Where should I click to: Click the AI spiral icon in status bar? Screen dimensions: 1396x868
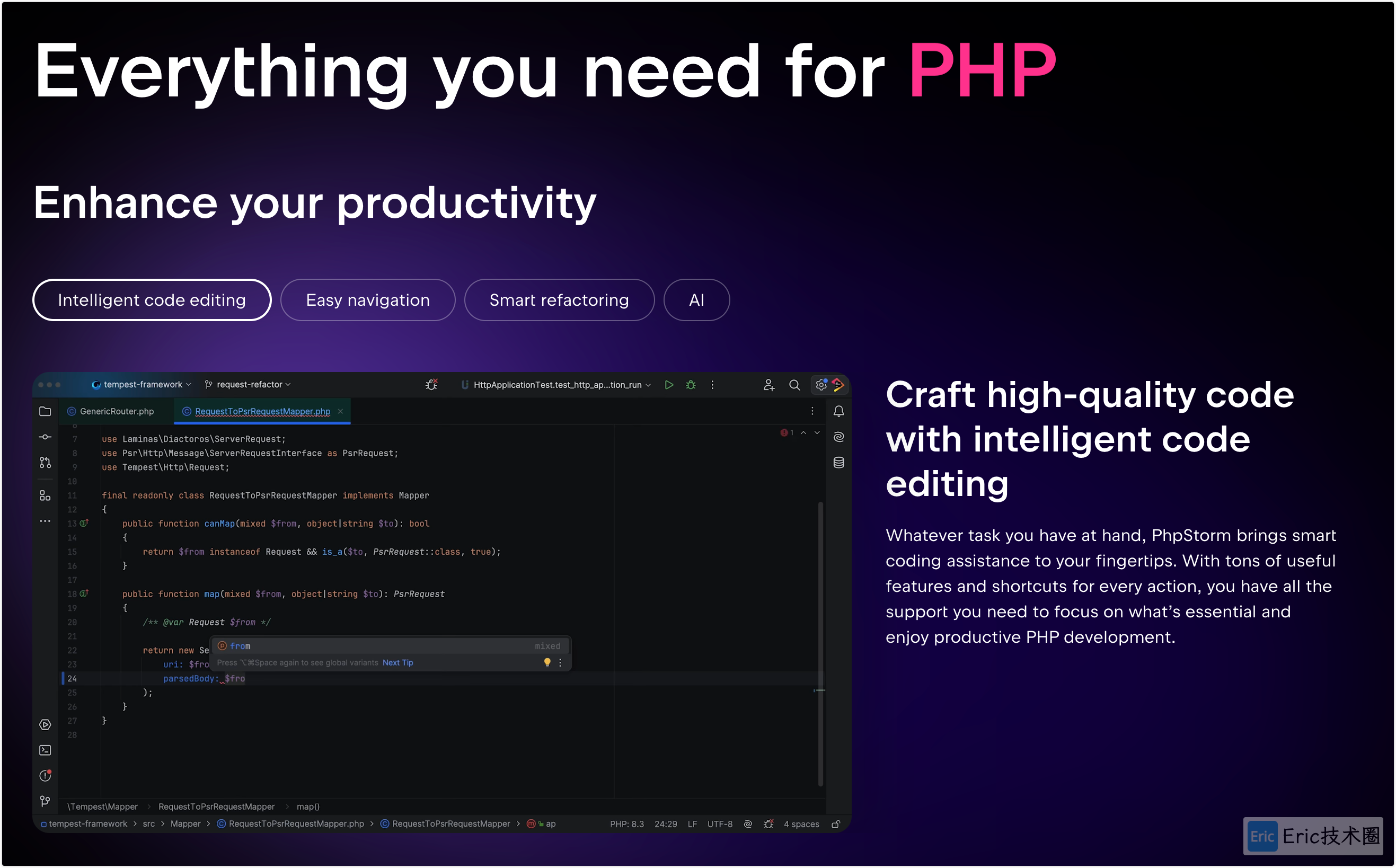[748, 824]
